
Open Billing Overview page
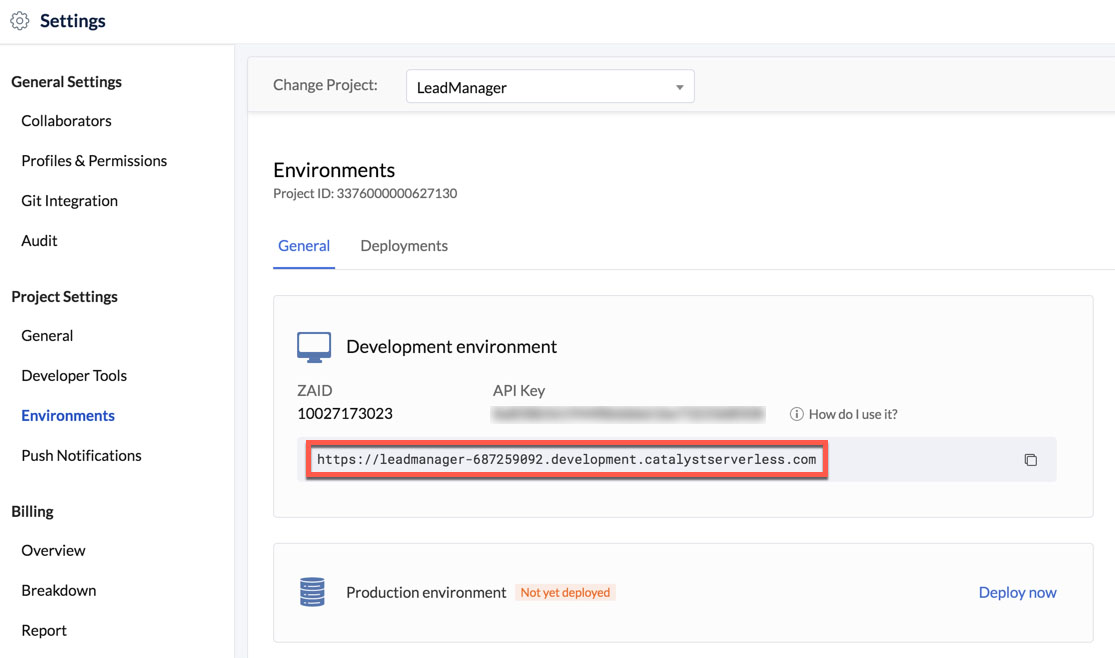[x=53, y=551]
